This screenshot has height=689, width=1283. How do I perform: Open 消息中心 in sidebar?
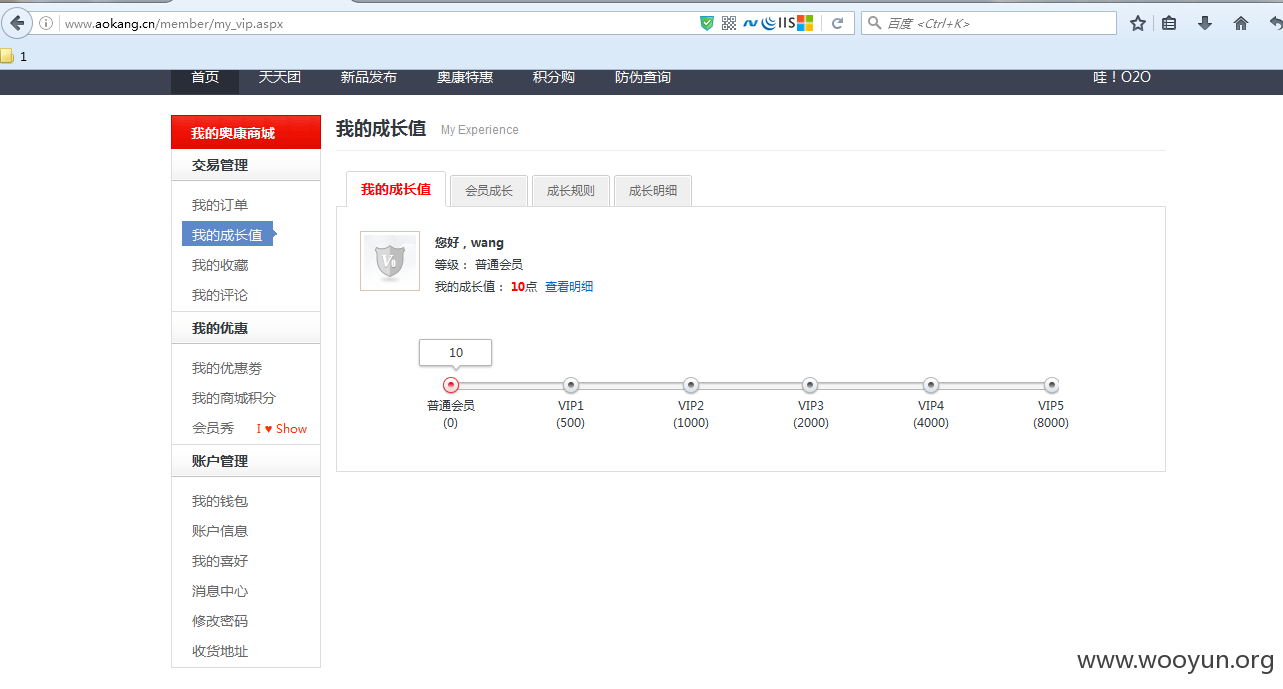click(220, 591)
